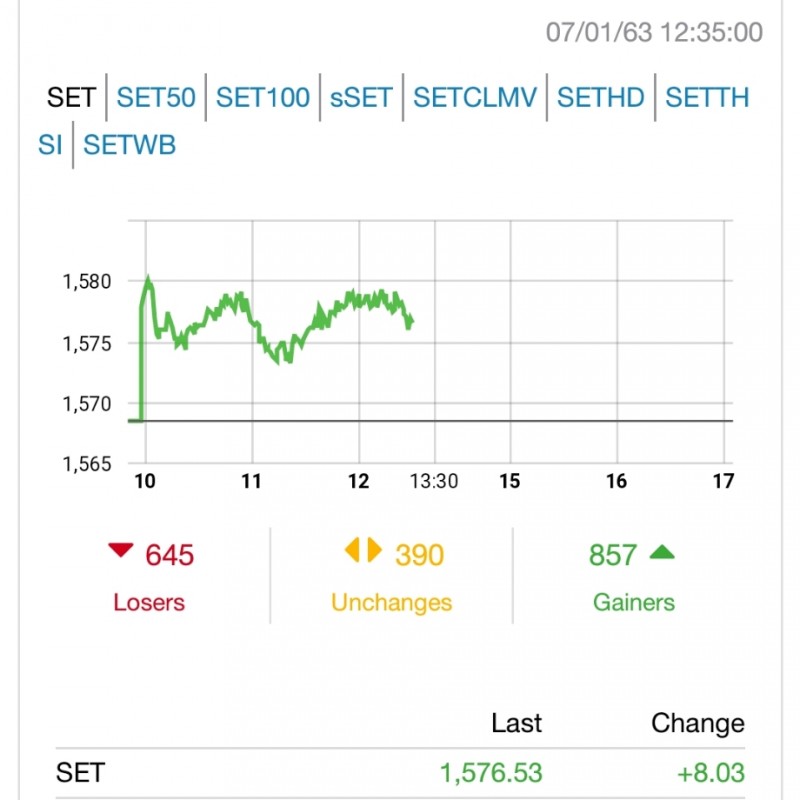800x800 pixels.
Task: Click the red down-triangle Losers icon
Action: click(121, 550)
